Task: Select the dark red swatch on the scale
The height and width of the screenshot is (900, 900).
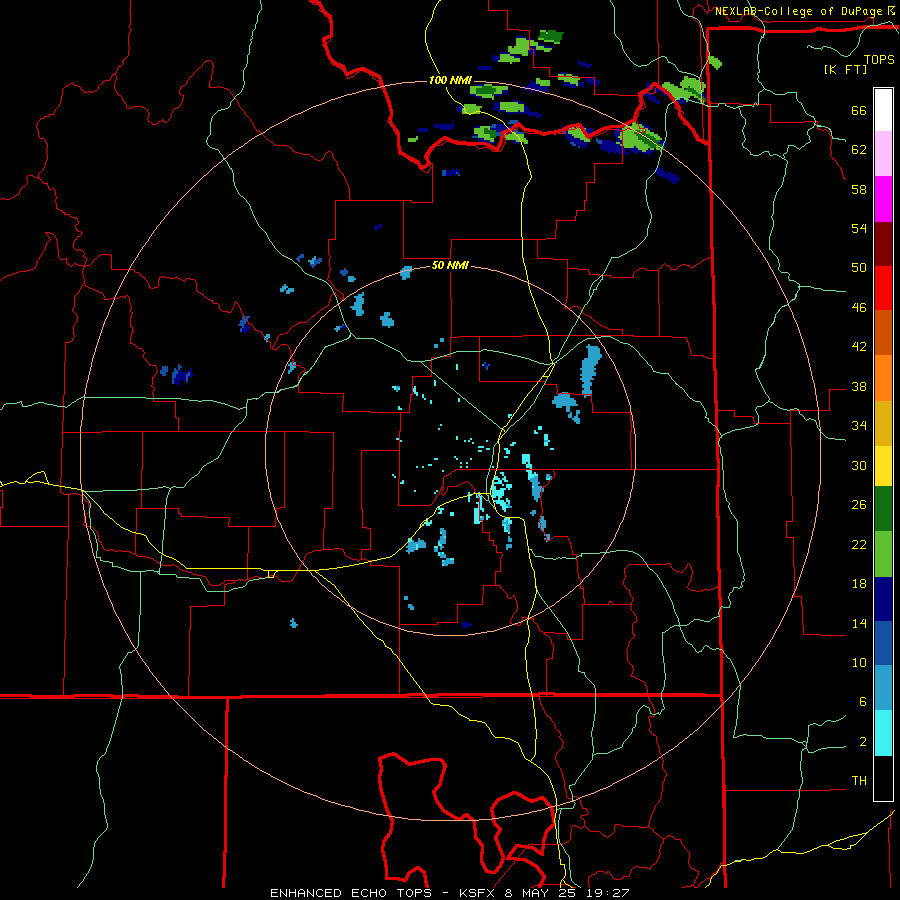Action: tap(883, 244)
